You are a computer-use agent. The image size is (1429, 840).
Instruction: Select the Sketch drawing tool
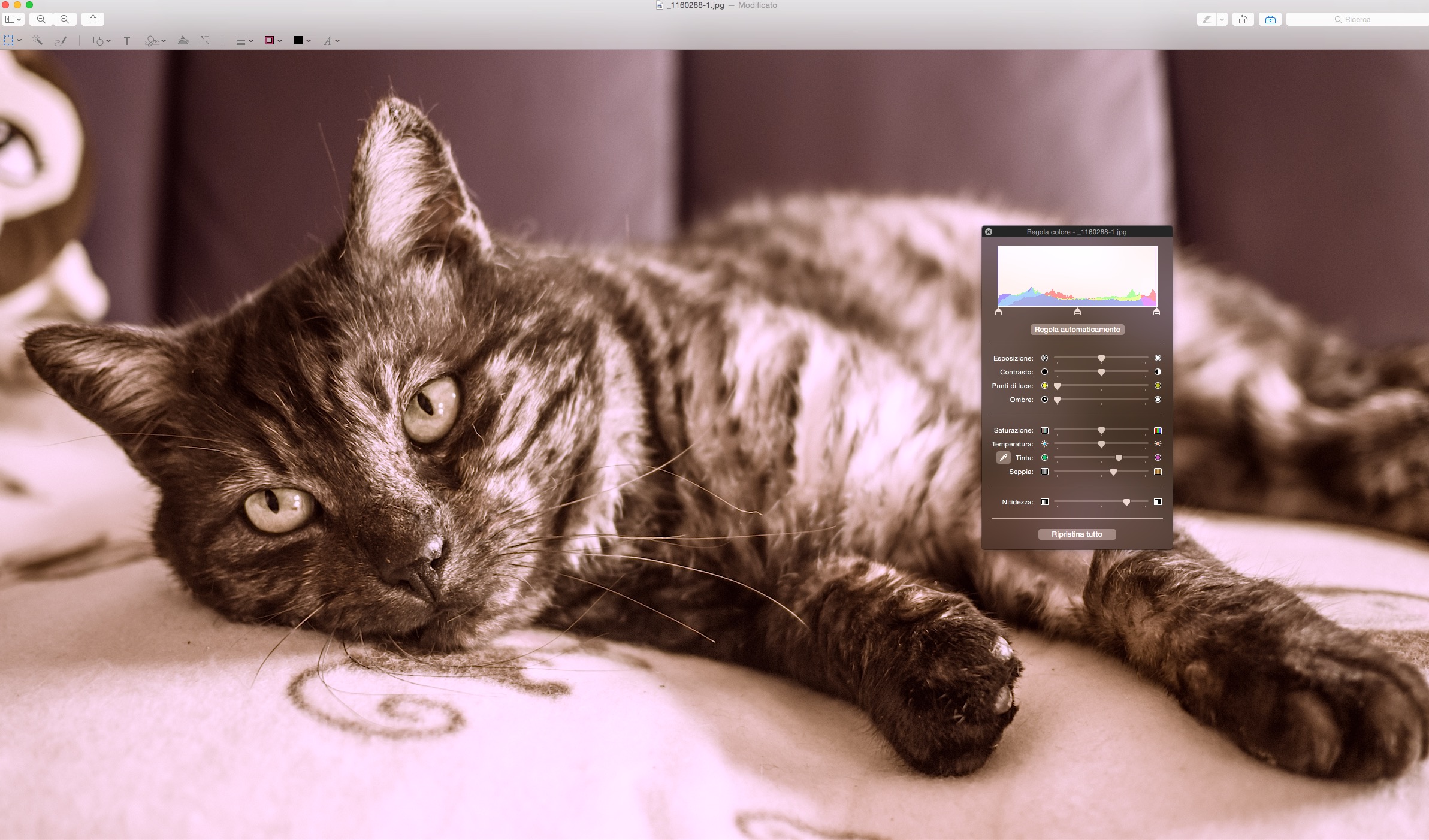point(61,41)
